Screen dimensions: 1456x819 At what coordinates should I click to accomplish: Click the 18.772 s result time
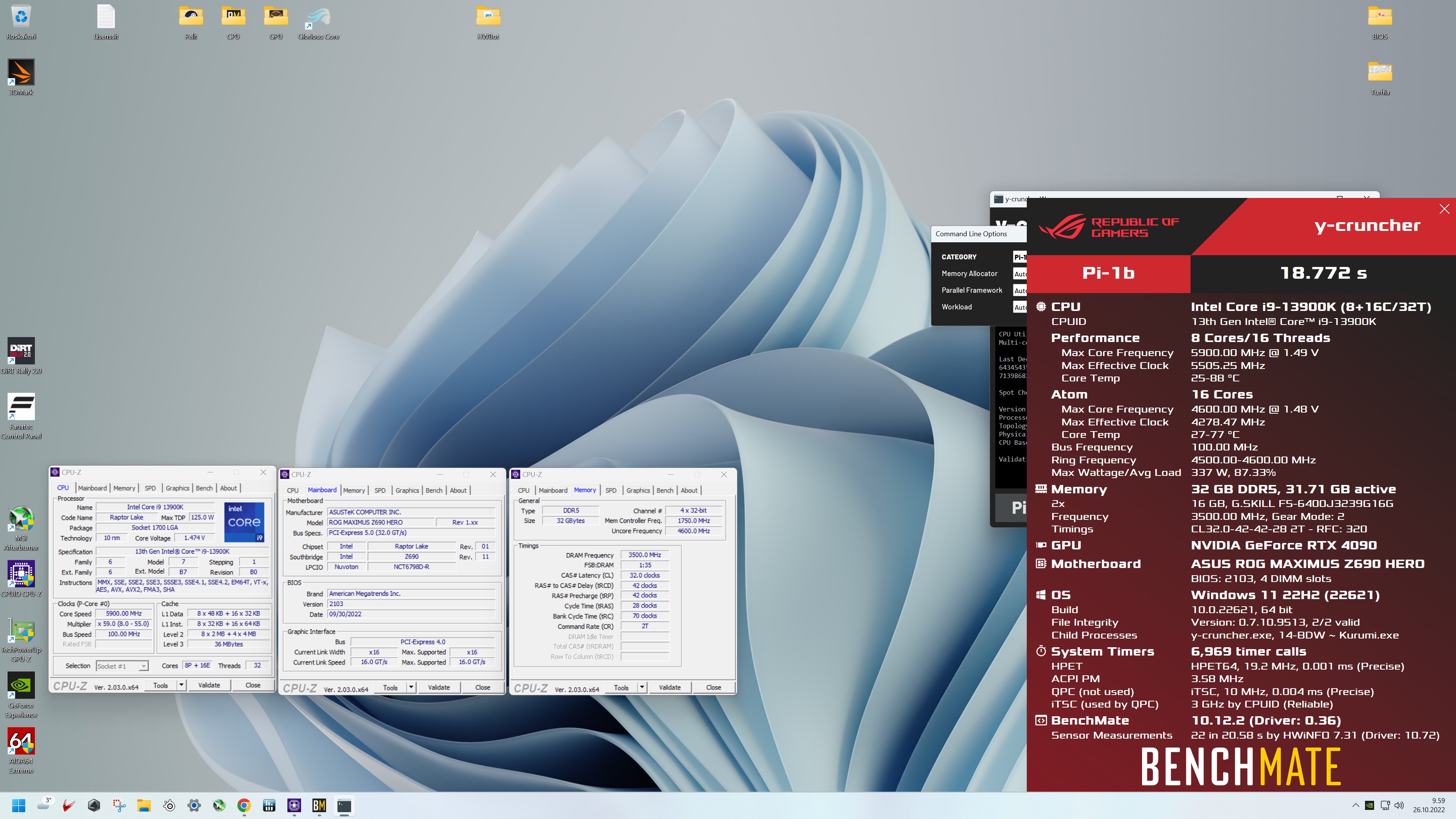(x=1323, y=273)
